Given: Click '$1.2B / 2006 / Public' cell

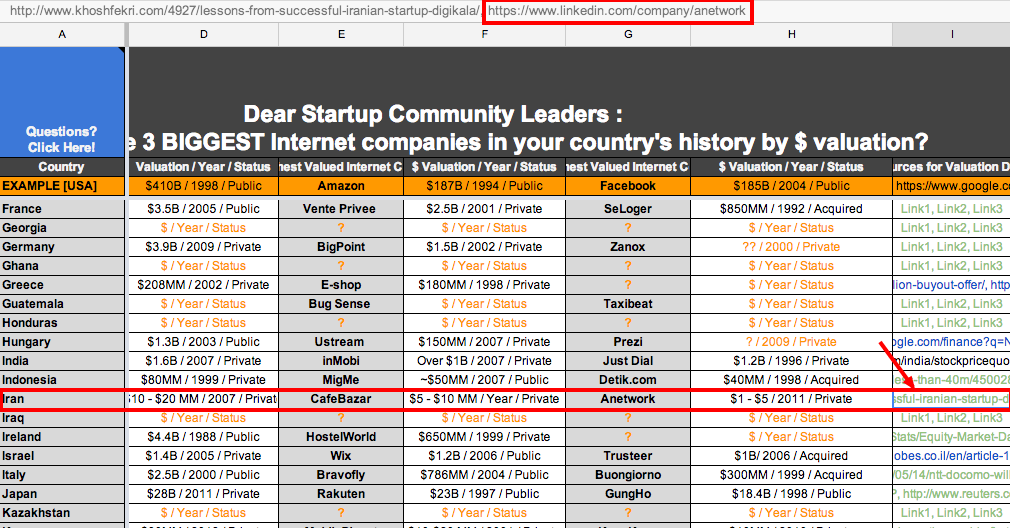Looking at the screenshot, I should point(484,456).
